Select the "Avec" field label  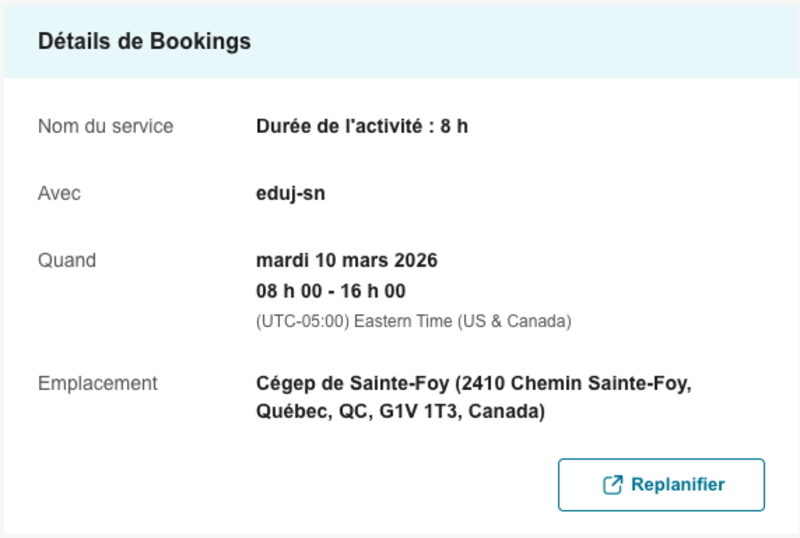[x=59, y=193]
